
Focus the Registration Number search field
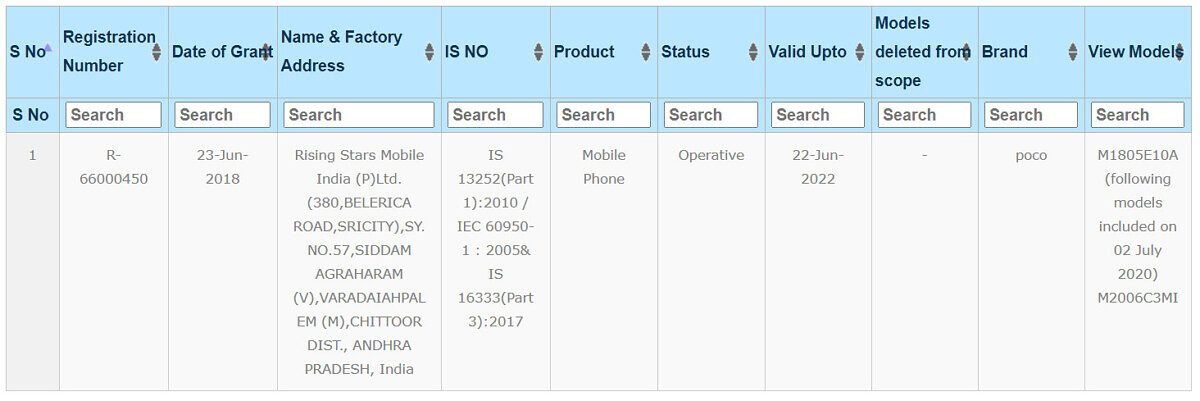[114, 115]
